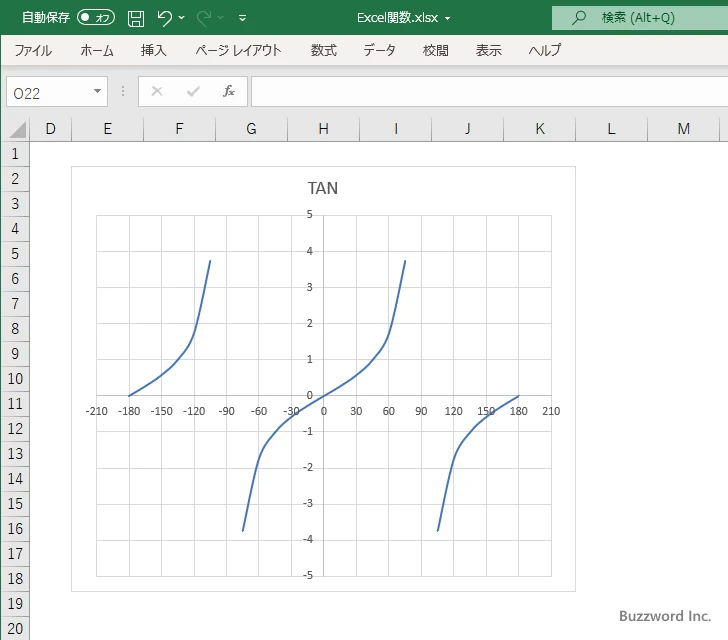The width and height of the screenshot is (728, 640).
Task: Open the 数式 ribbon tab
Action: point(324,50)
